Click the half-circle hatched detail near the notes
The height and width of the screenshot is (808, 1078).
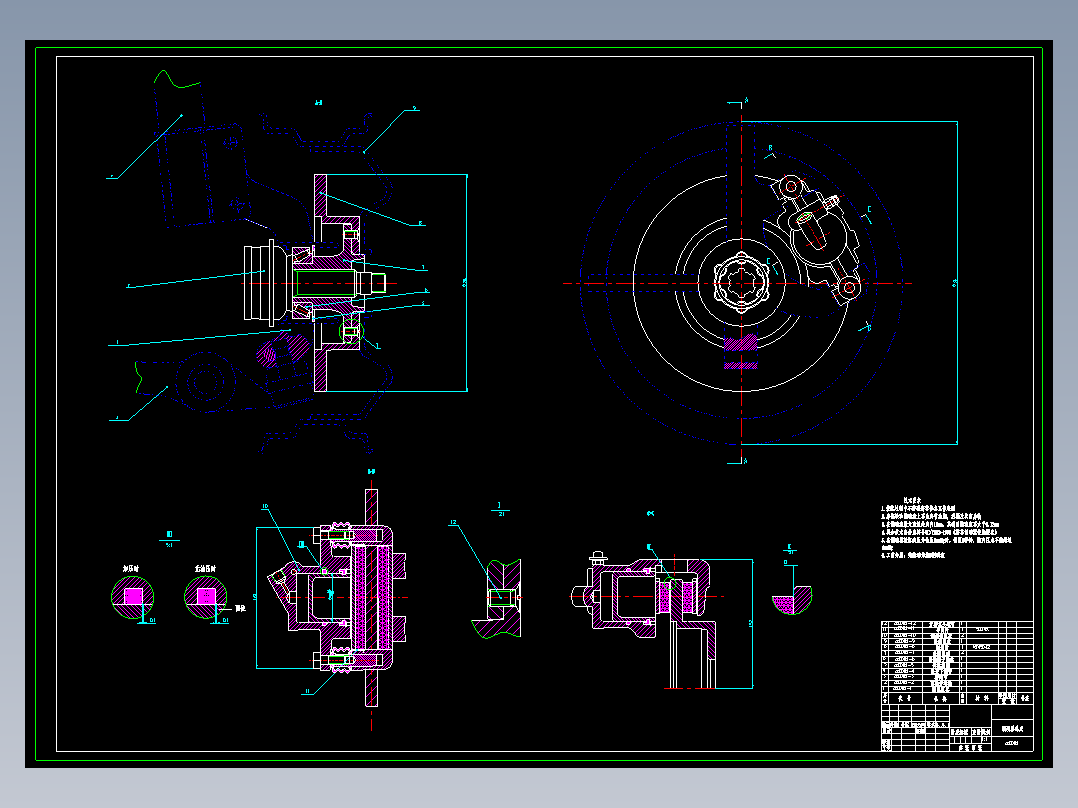point(792,600)
